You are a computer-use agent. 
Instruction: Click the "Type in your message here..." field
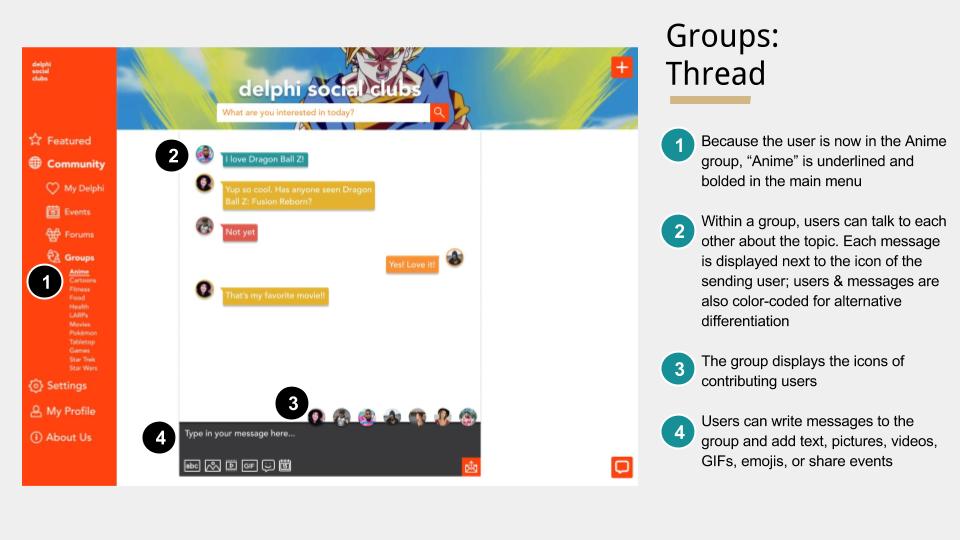pyautogui.click(x=329, y=433)
